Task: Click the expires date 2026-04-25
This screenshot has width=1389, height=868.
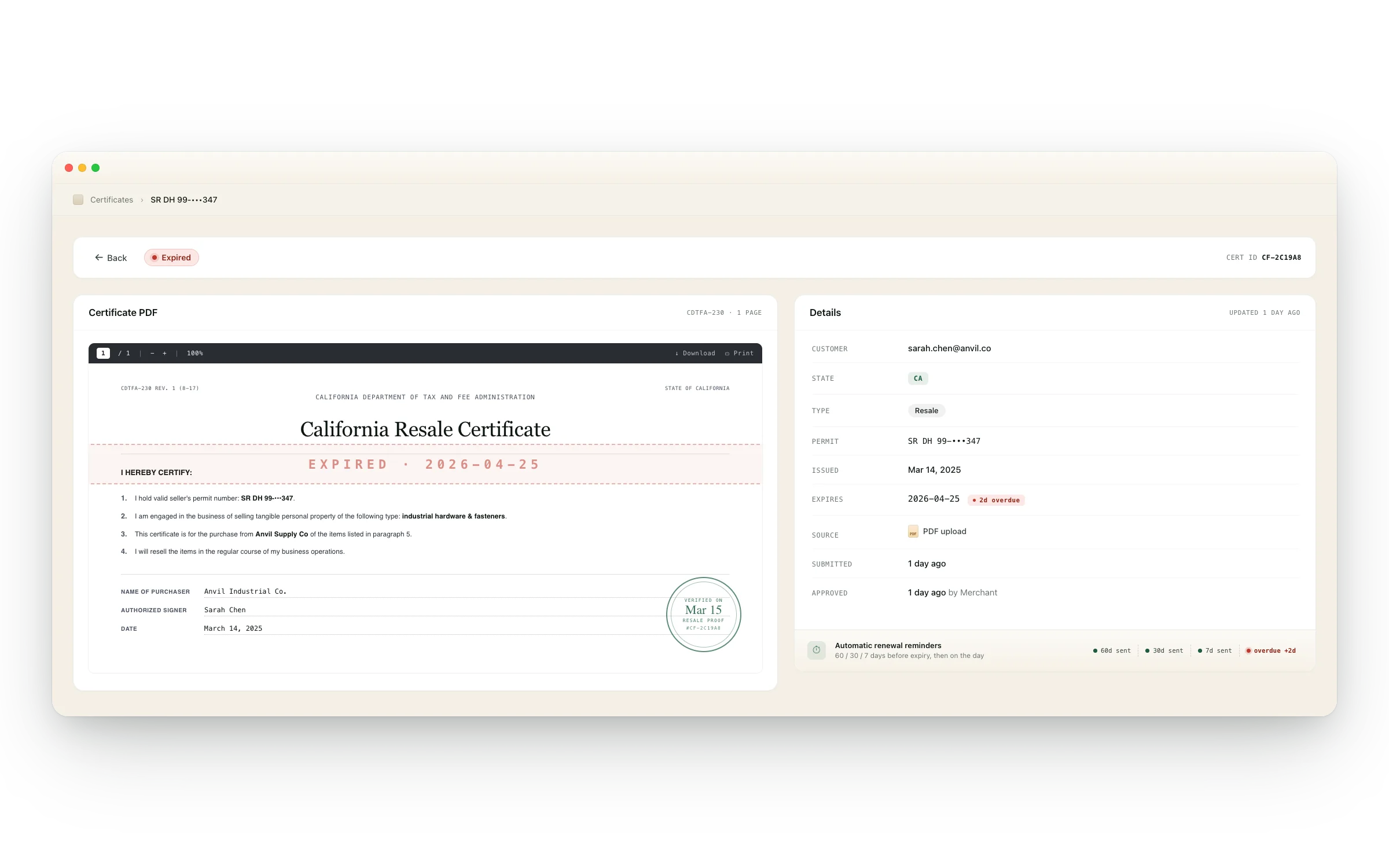Action: (934, 499)
